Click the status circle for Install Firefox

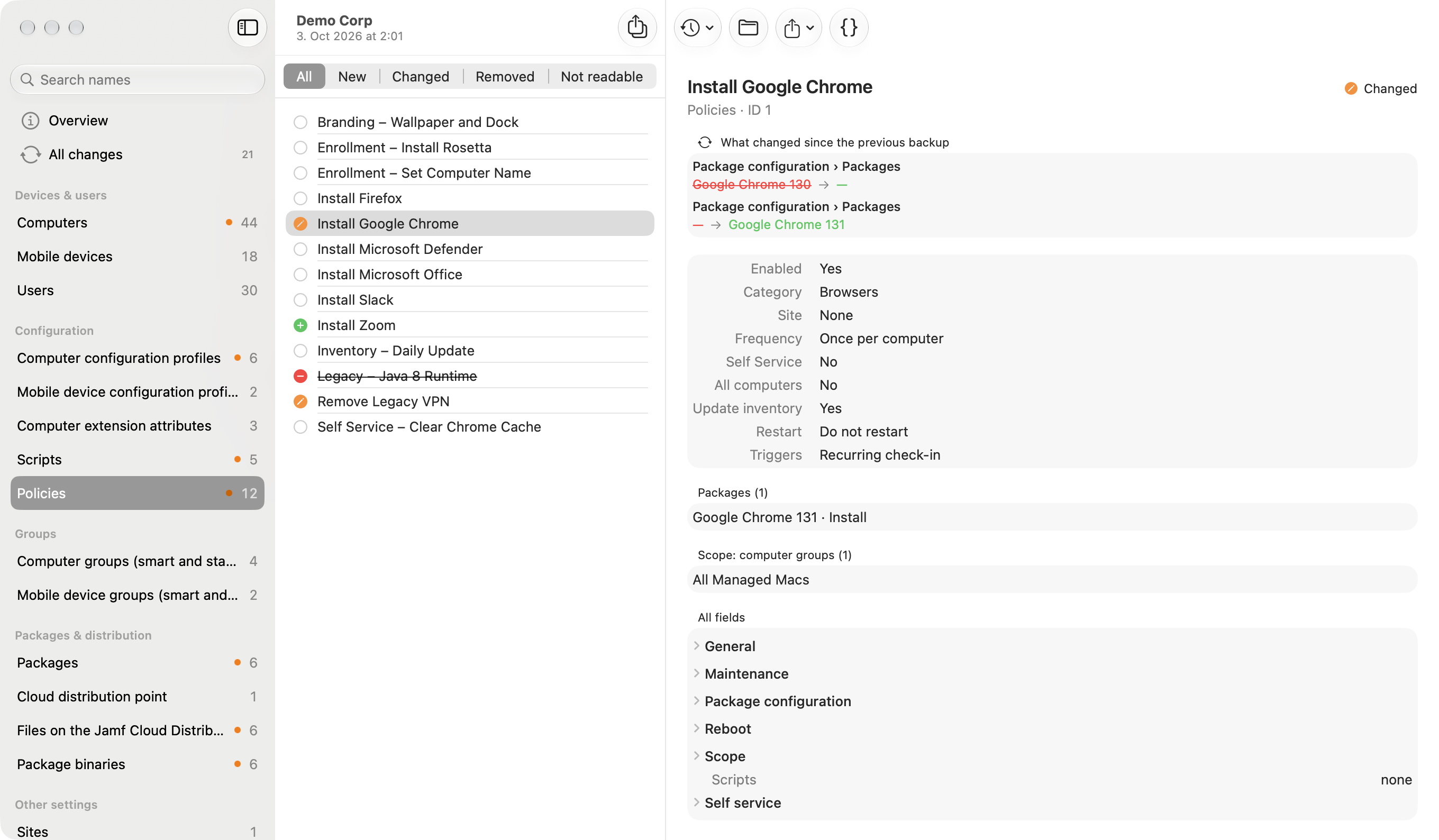(x=300, y=198)
